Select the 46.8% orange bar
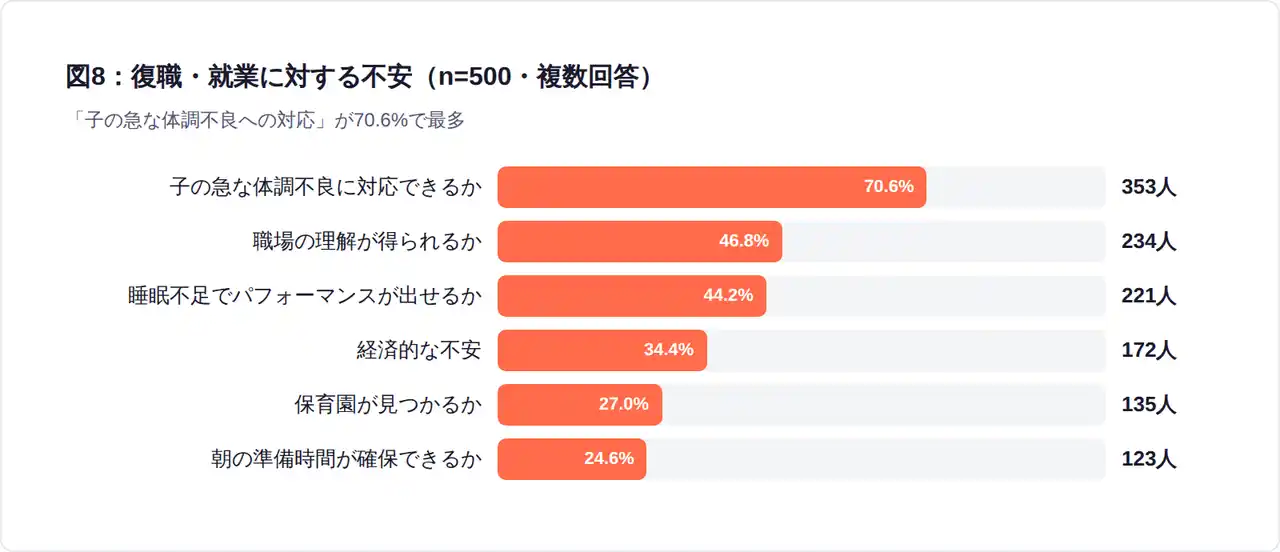Screen dimensions: 1280x552 coord(639,241)
